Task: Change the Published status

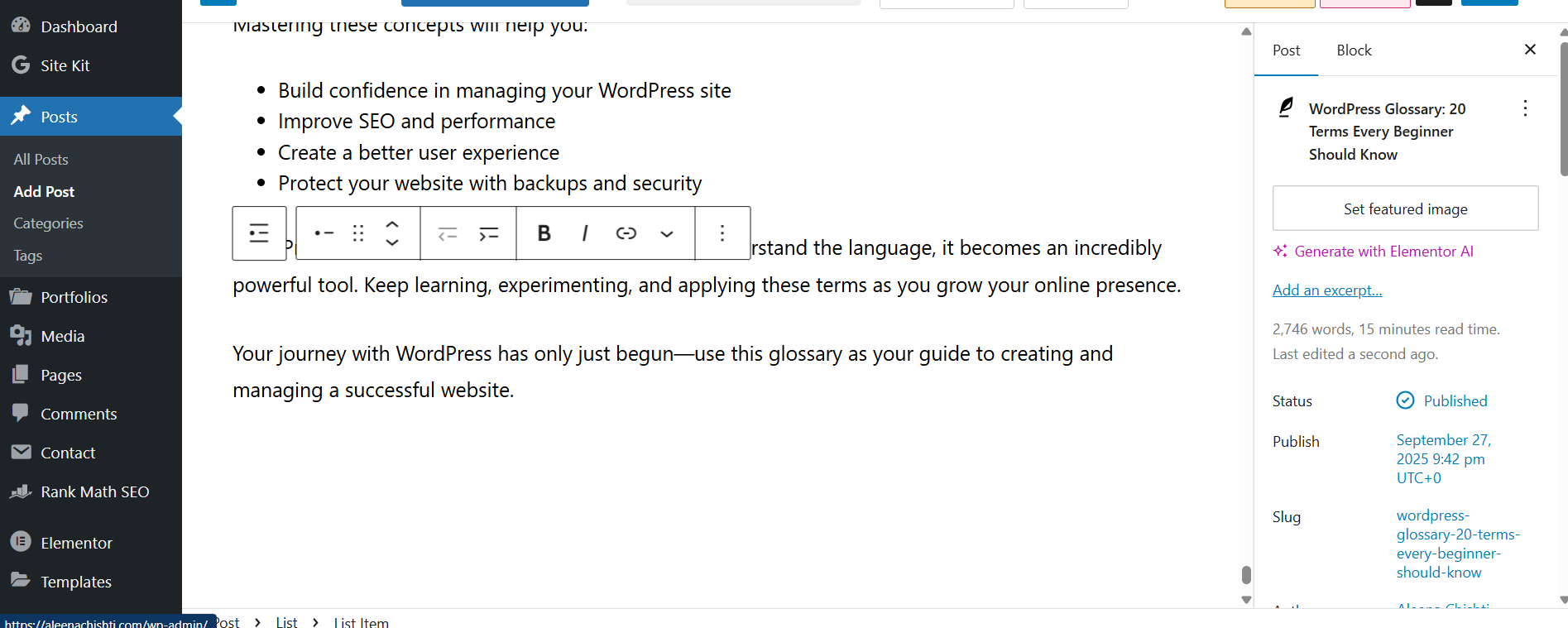Action: click(x=1441, y=400)
